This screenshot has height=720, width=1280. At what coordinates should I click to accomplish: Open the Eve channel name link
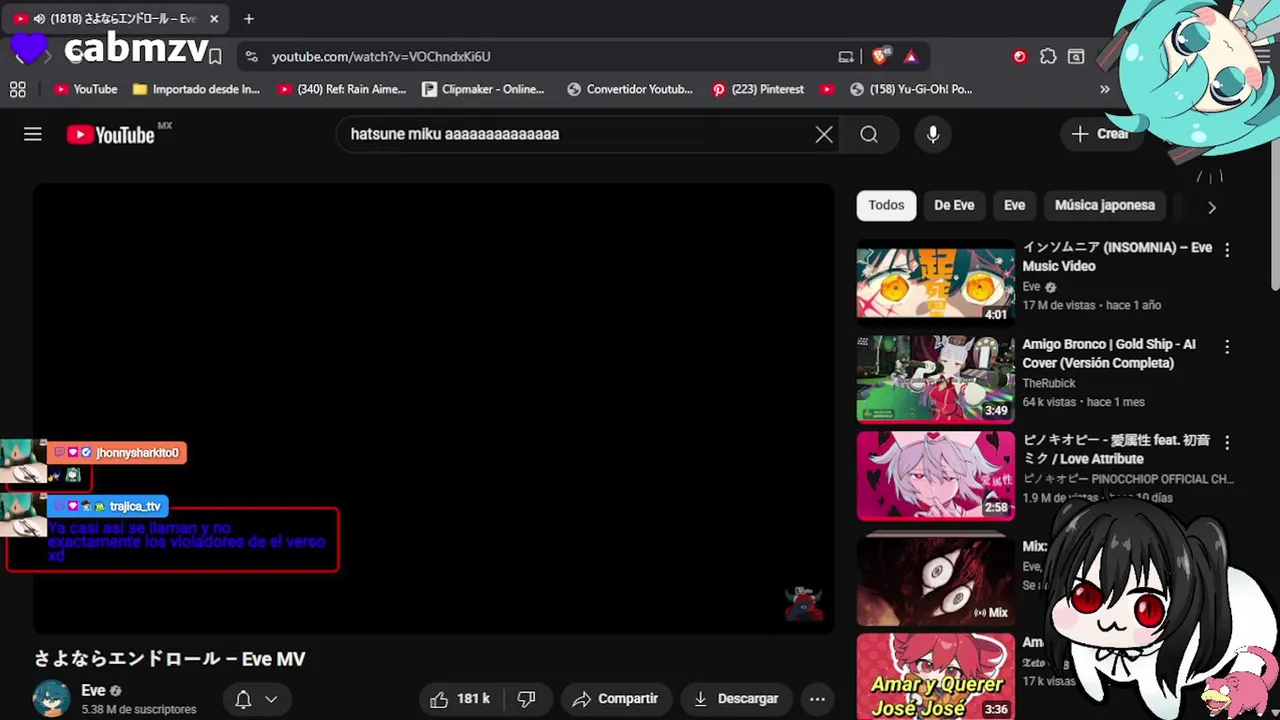(x=93, y=690)
